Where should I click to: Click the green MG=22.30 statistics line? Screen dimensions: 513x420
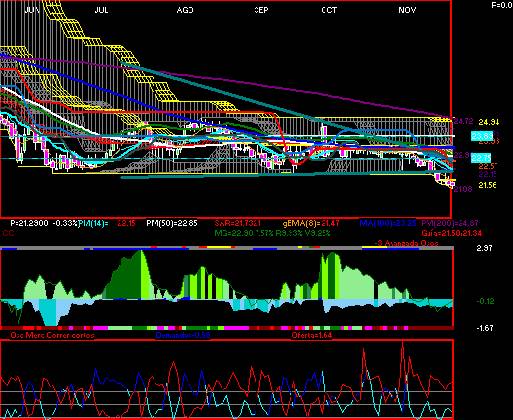click(272, 233)
